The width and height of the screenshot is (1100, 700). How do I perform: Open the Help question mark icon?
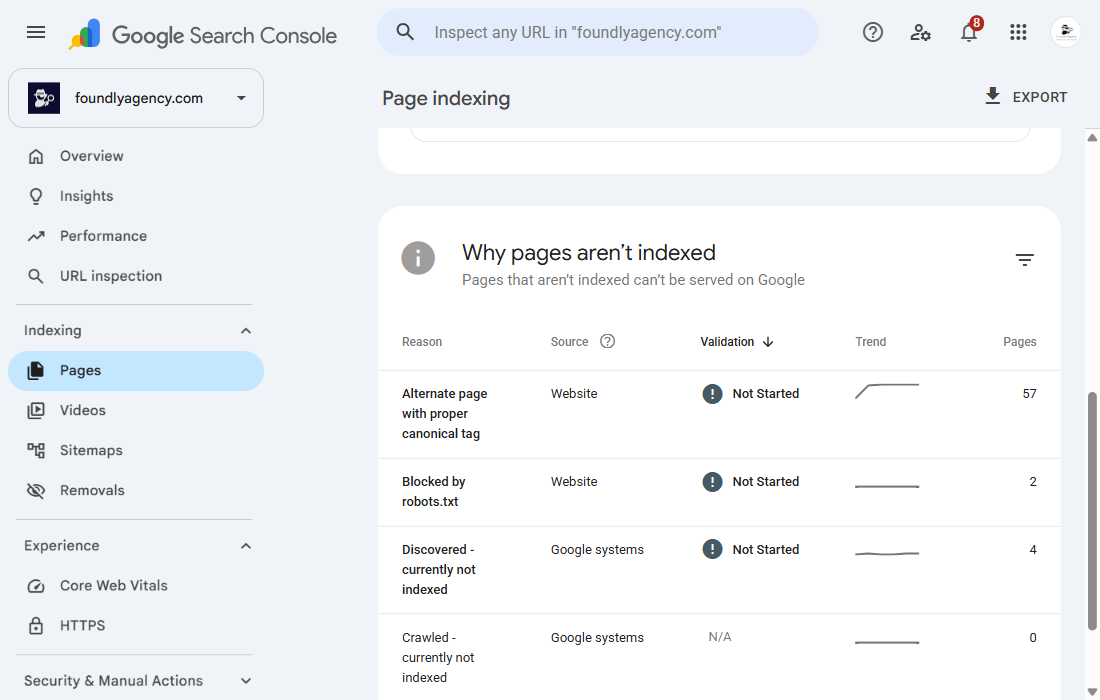click(873, 32)
